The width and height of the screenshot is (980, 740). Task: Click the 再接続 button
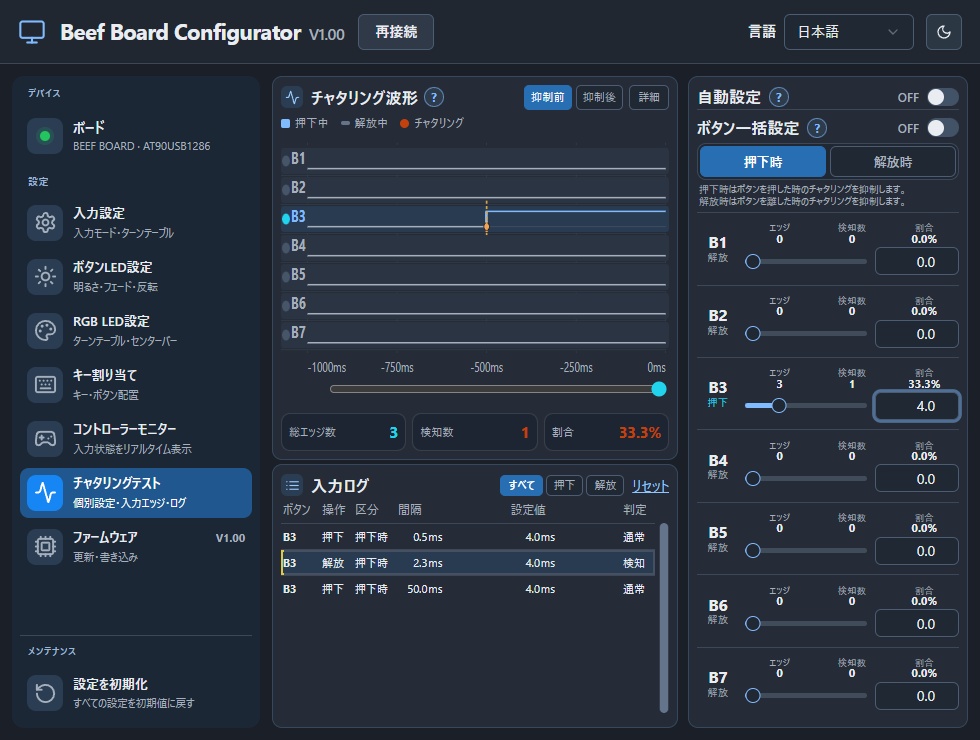click(x=396, y=32)
